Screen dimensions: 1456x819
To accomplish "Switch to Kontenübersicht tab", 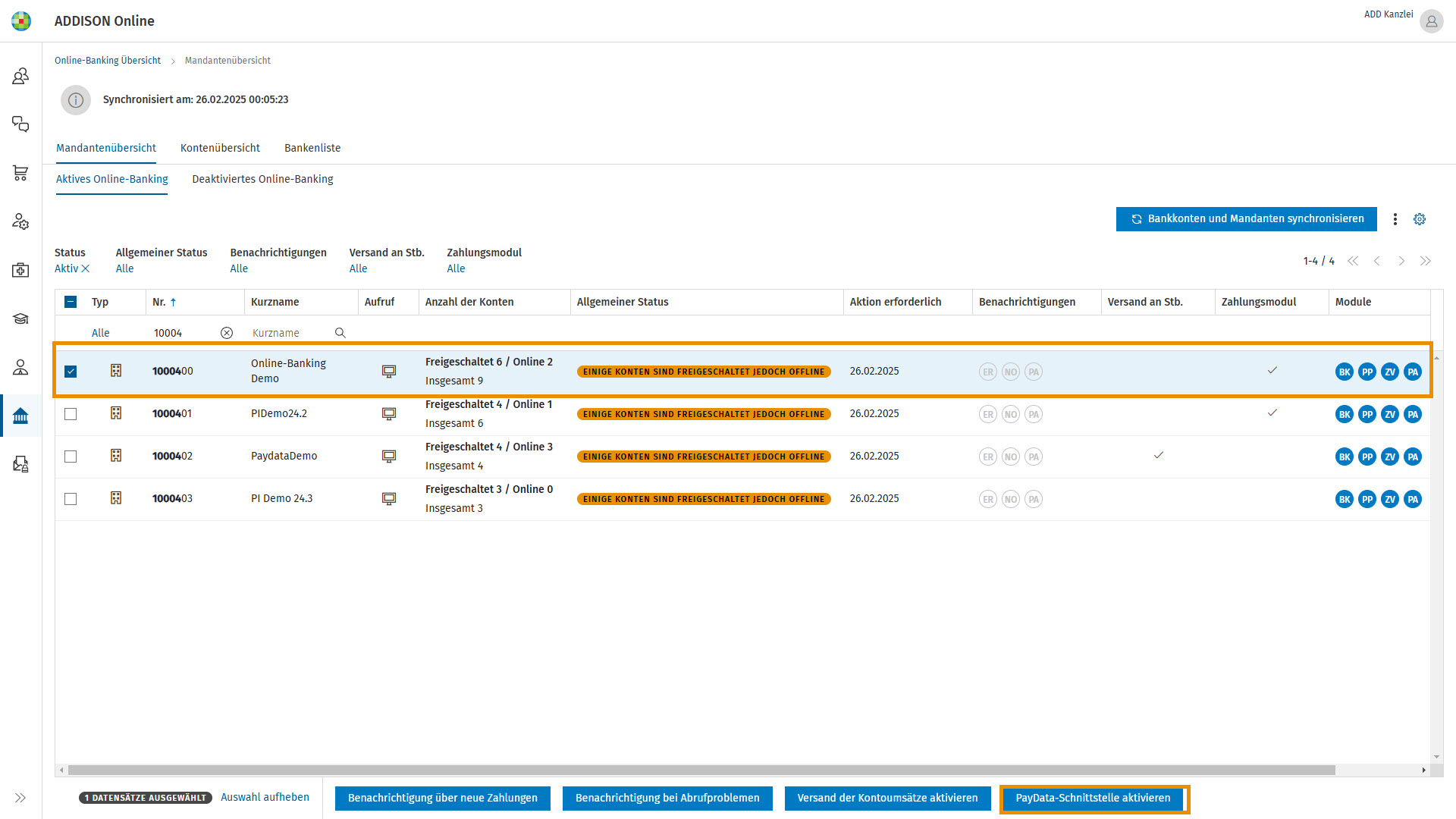I will click(220, 148).
